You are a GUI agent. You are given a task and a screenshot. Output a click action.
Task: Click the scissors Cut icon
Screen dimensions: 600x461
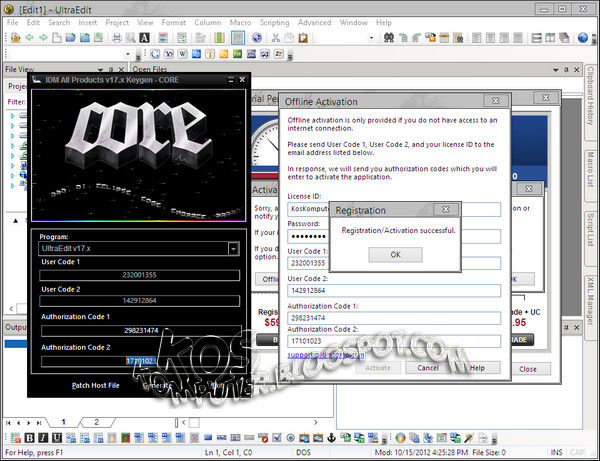[x=276, y=37]
